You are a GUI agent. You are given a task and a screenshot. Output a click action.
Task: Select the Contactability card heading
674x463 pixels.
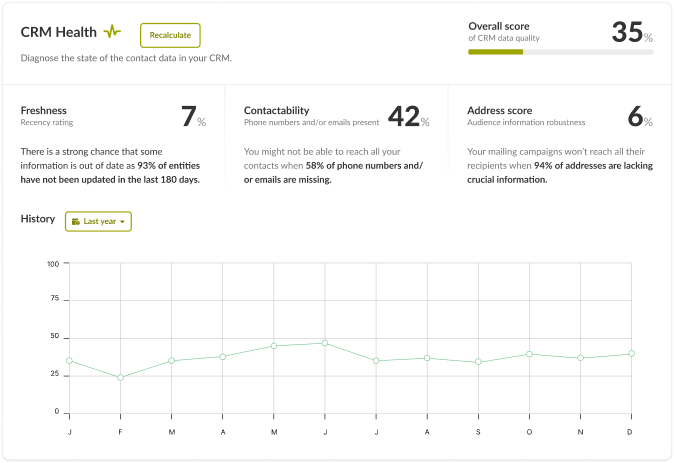276,110
